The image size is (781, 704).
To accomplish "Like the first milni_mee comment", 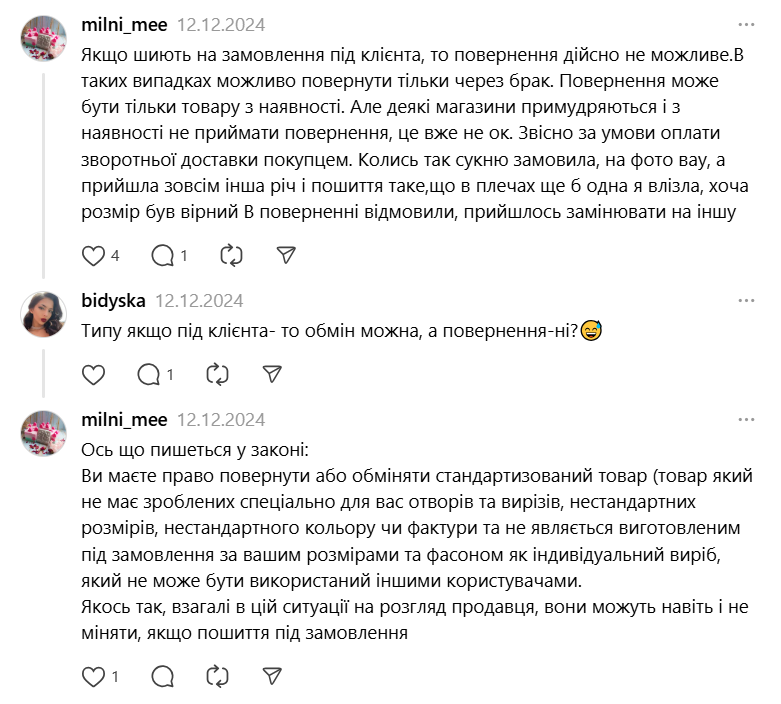I will click(x=93, y=255).
